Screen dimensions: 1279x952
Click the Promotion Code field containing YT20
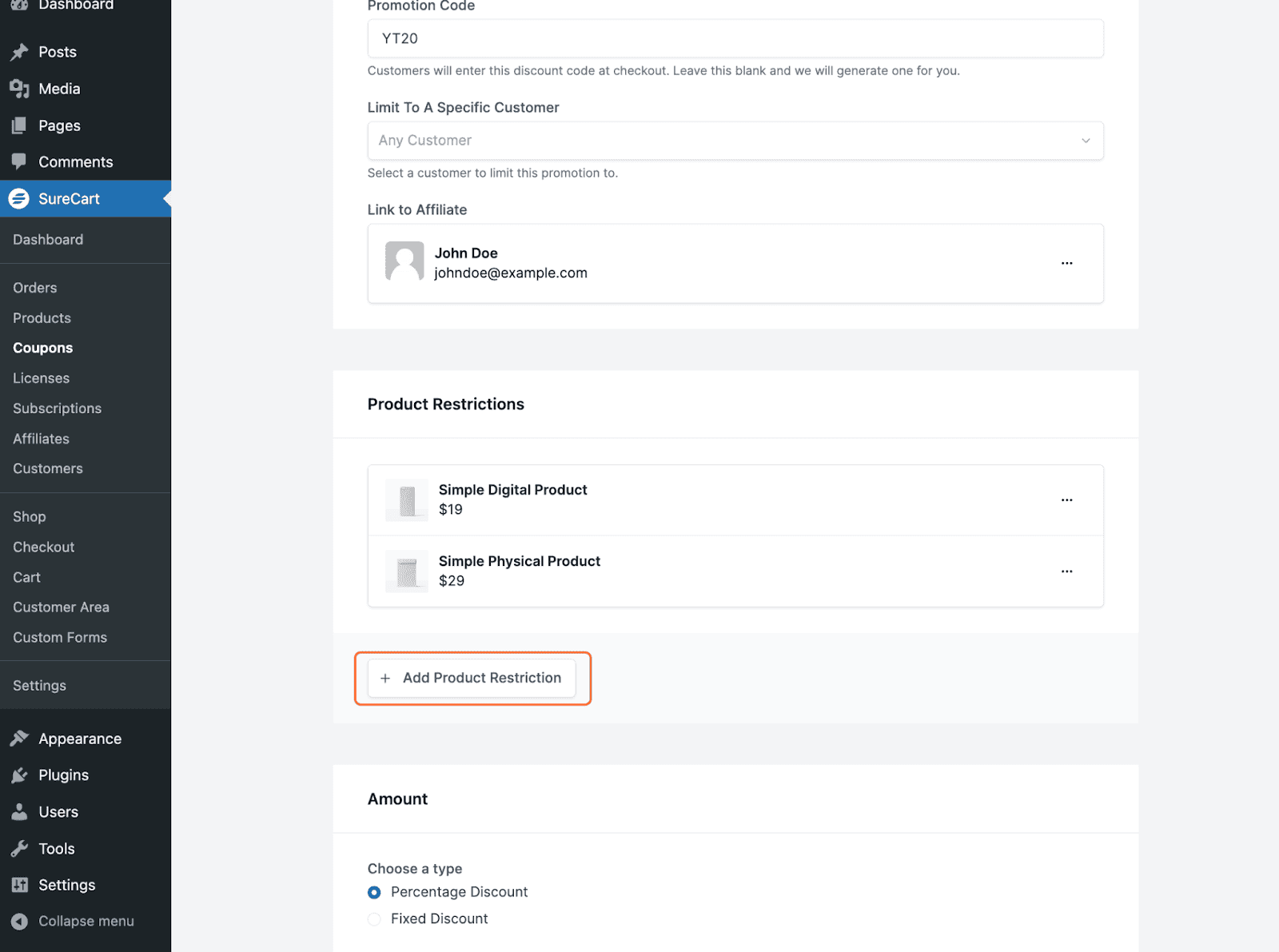pos(735,38)
